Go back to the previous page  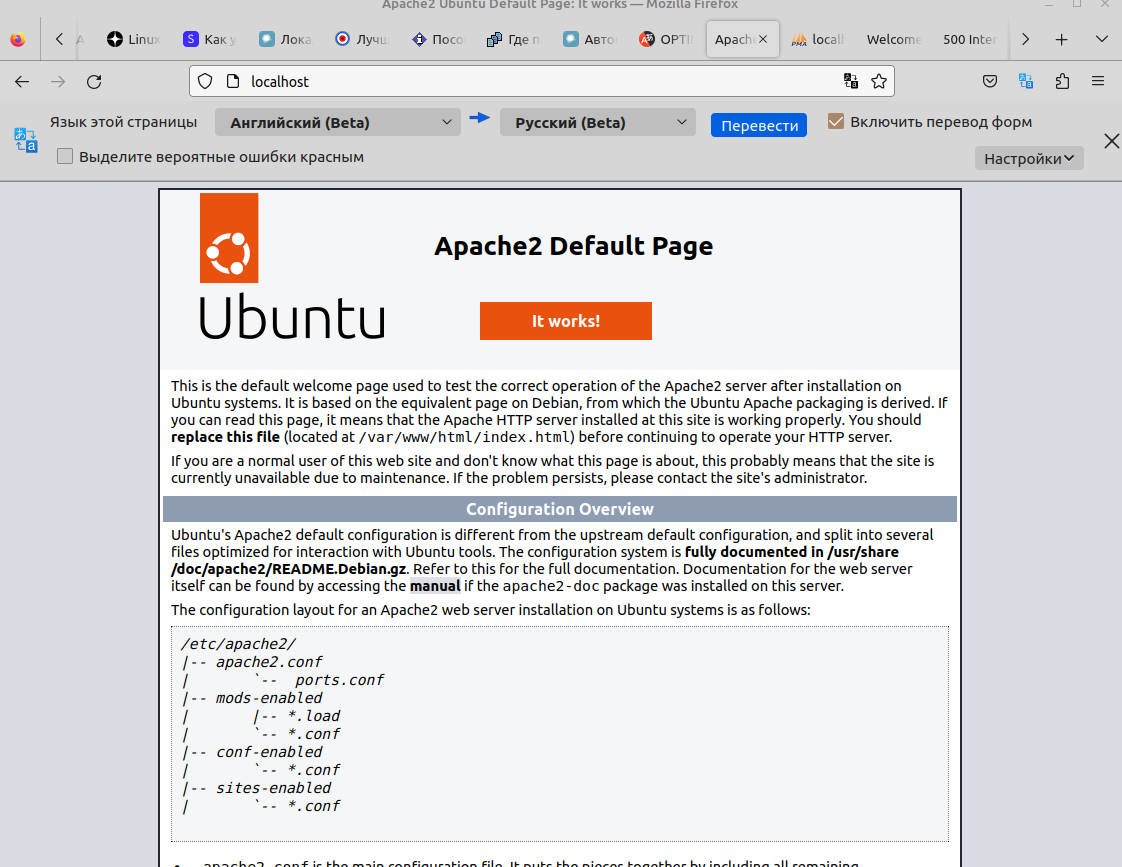click(x=22, y=82)
